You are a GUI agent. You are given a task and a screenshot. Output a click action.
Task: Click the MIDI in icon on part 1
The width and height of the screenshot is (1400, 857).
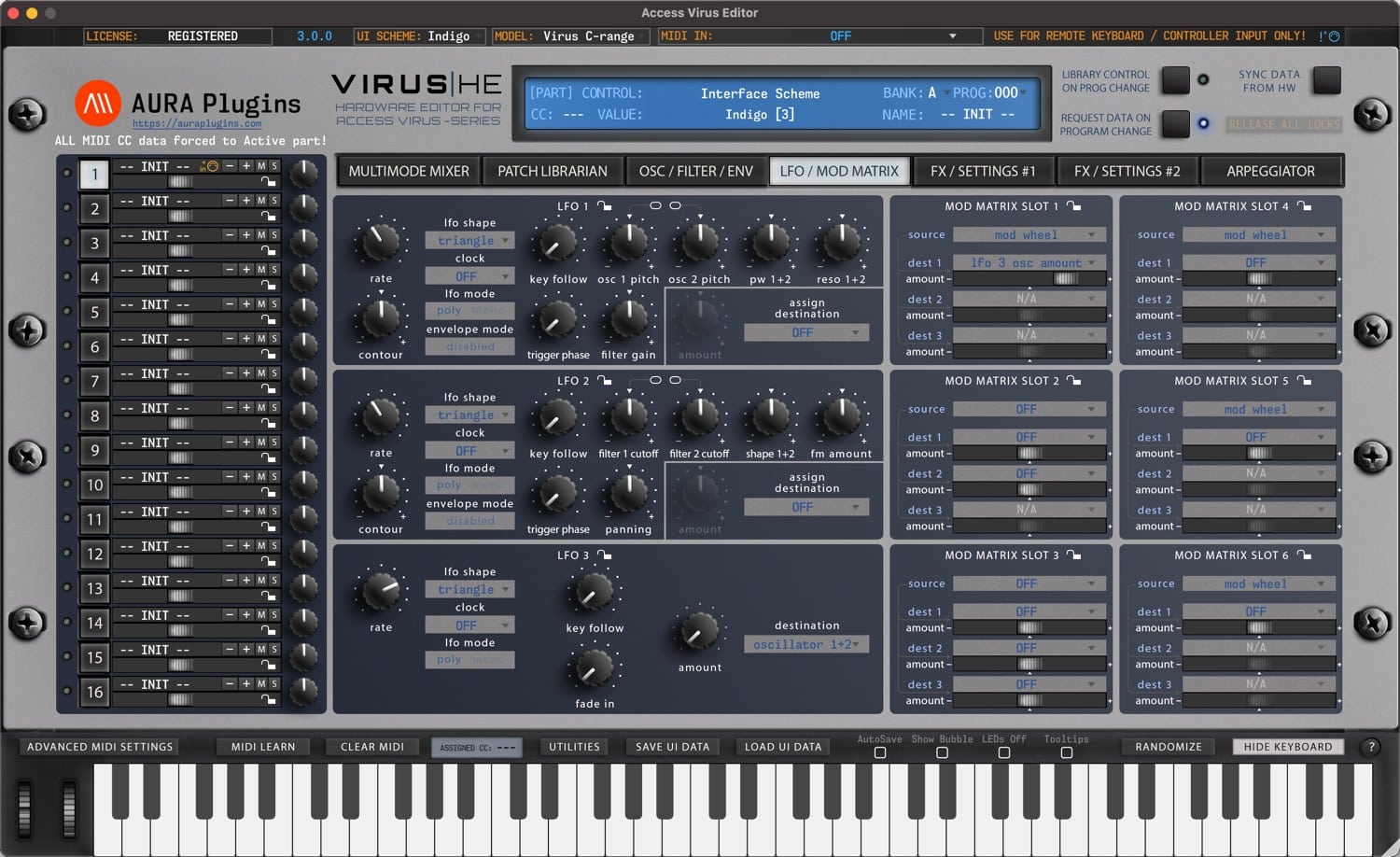(208, 166)
